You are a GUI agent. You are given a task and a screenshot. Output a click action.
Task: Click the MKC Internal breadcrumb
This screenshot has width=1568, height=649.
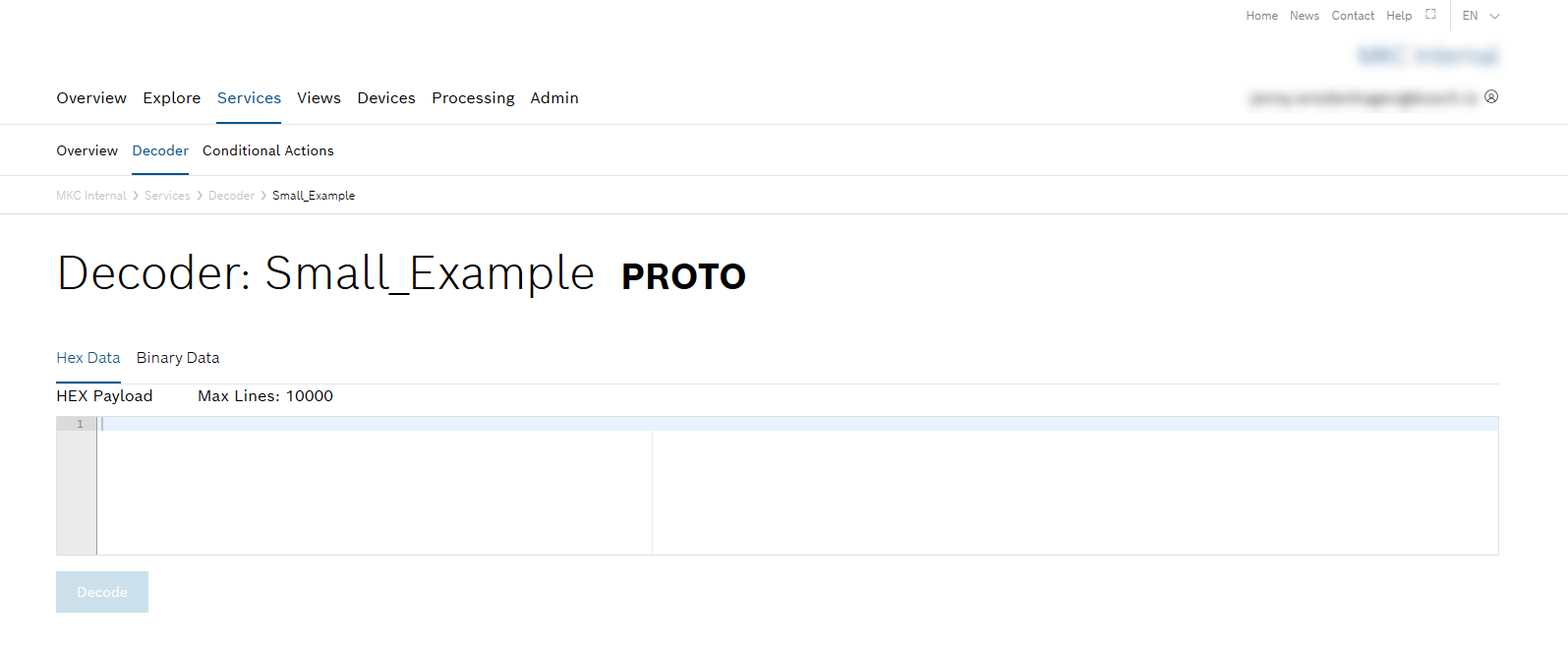tap(91, 196)
